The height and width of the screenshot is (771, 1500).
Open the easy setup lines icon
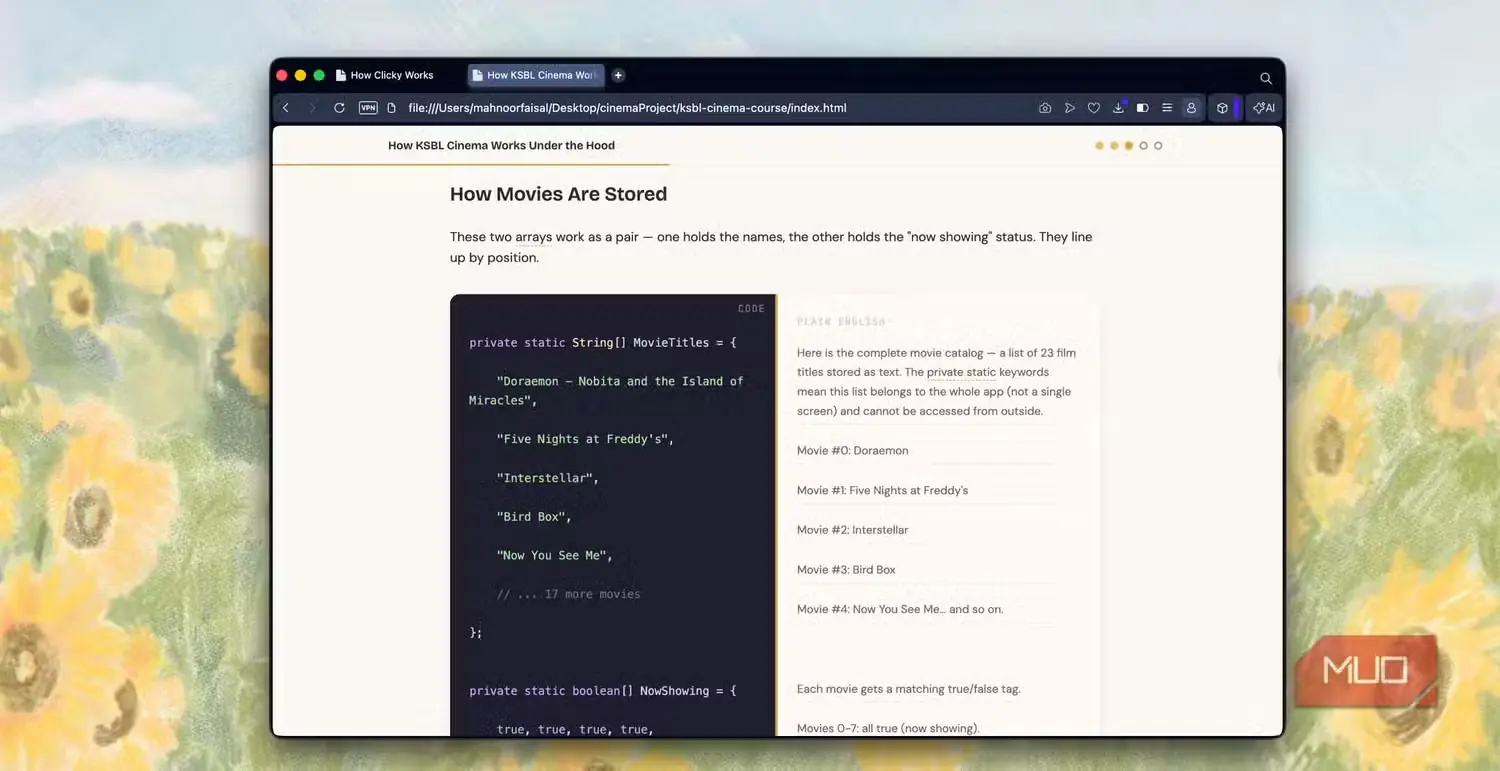tap(1167, 108)
